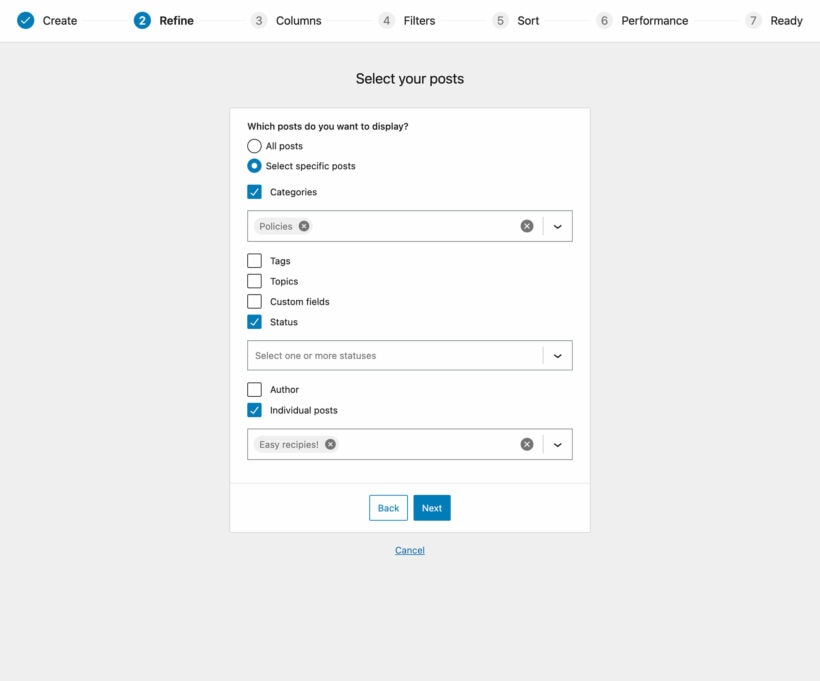Open the statuses dropdown chevron
Viewport: 820px width, 681px height.
point(558,355)
